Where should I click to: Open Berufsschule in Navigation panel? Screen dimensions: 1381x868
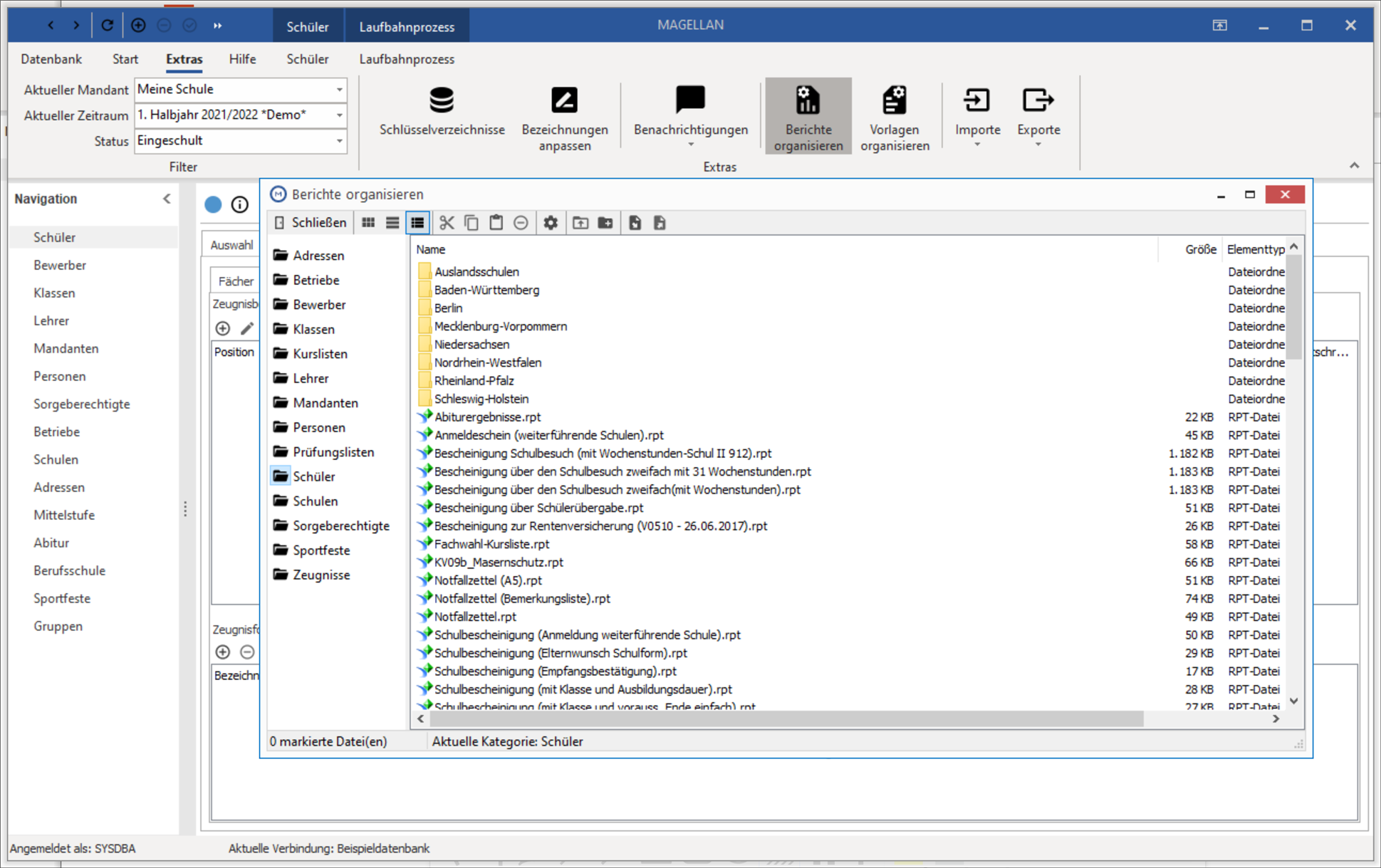[69, 570]
